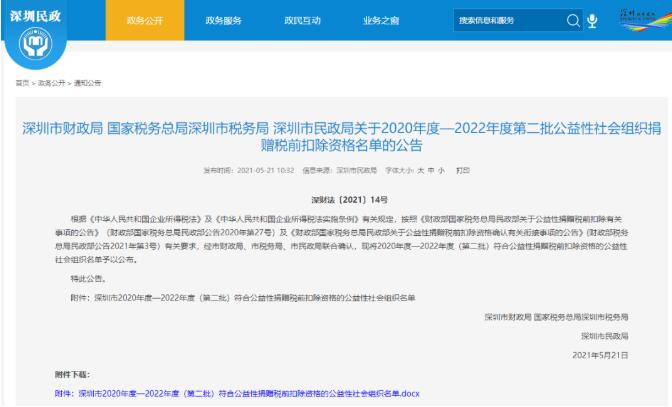Open the 政民互动 menu item

304,20
